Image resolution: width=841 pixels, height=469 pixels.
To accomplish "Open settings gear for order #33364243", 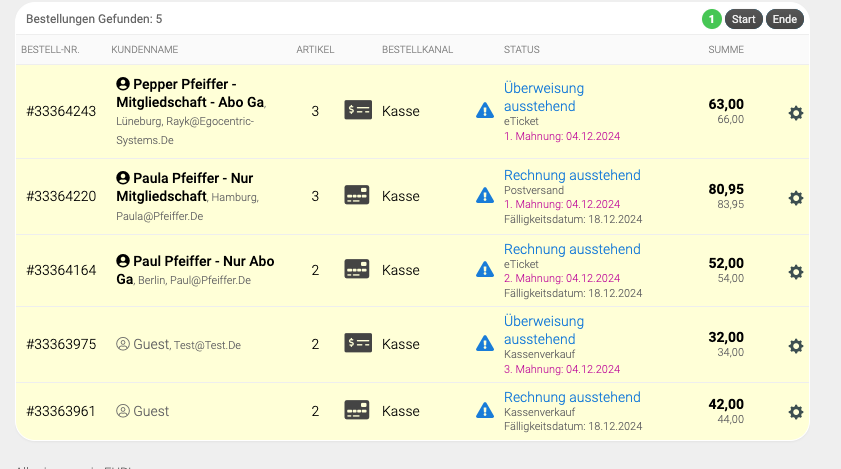I will 796,113.
